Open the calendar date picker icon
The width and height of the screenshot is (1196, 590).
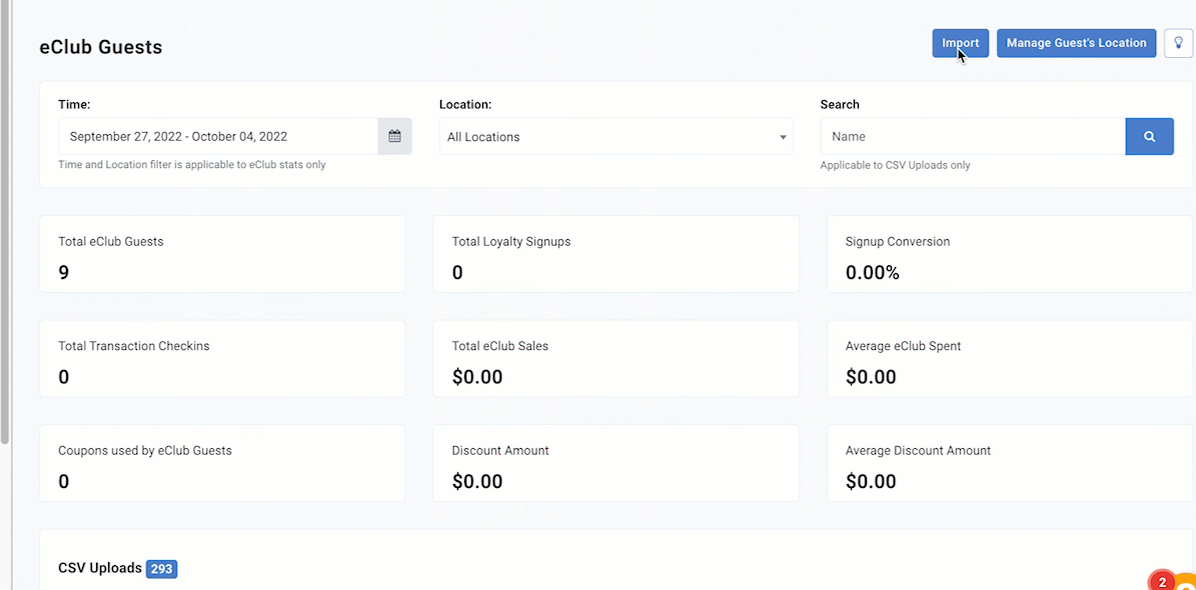tap(394, 137)
